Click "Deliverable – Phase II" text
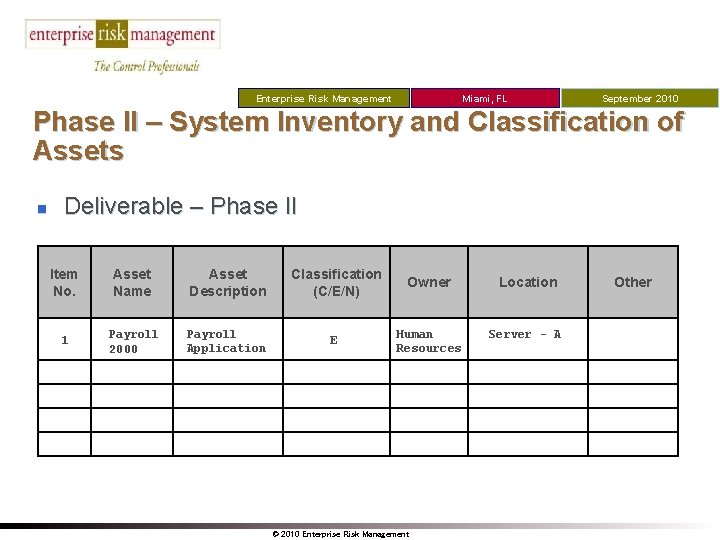720x540 pixels. tap(180, 206)
